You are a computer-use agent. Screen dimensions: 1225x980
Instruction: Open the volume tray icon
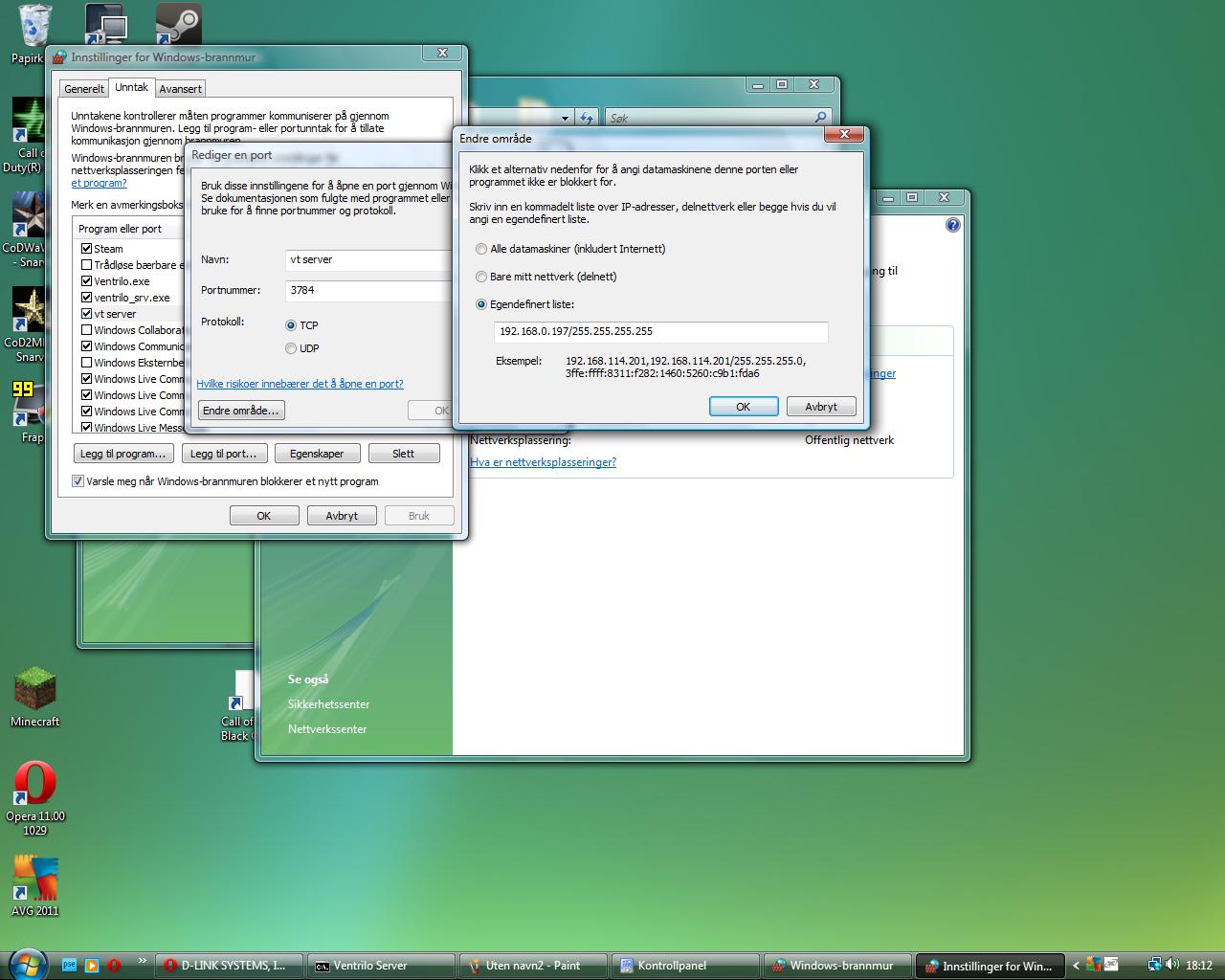point(1172,965)
